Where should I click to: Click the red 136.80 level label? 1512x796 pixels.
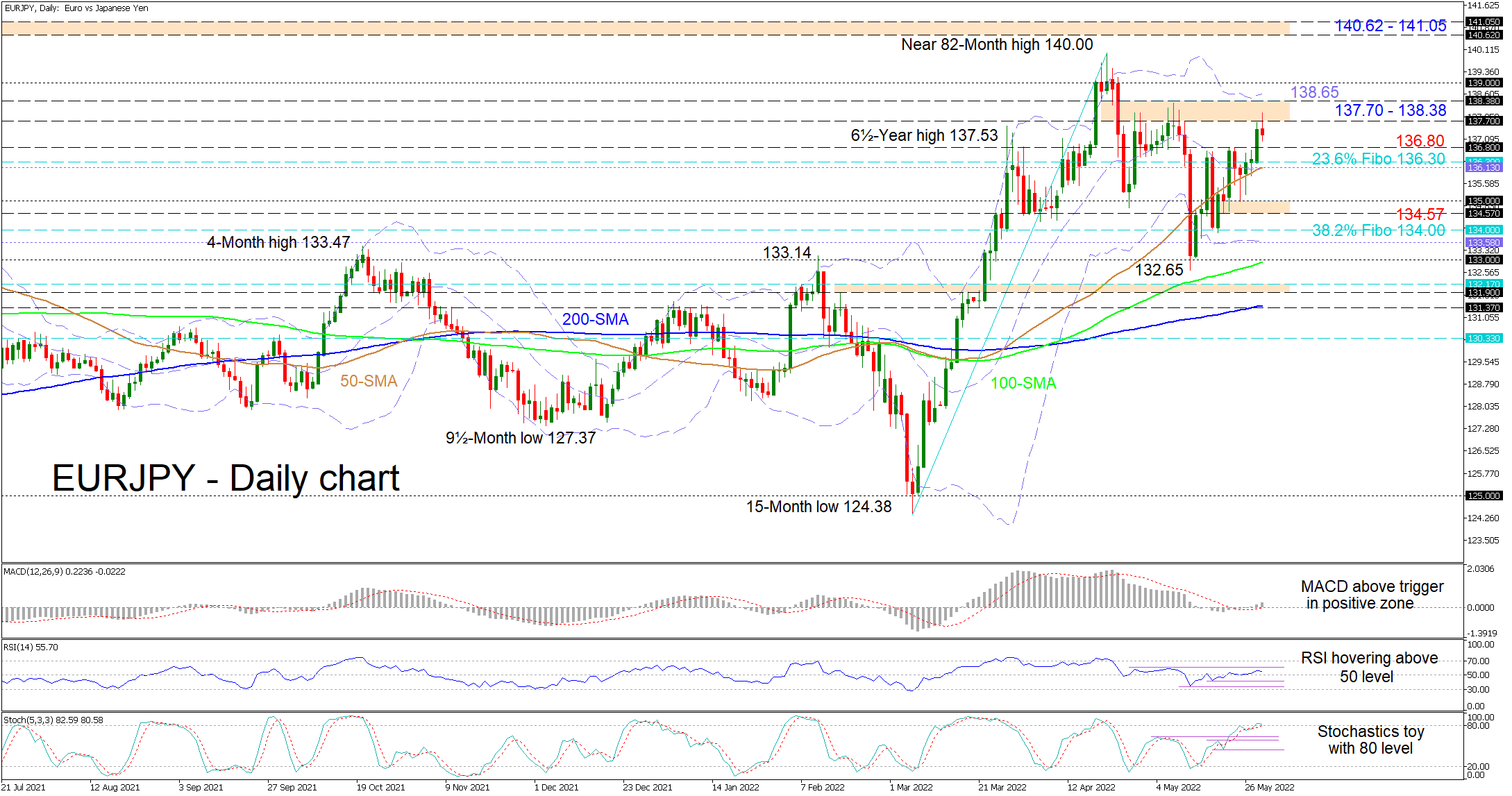[1420, 141]
